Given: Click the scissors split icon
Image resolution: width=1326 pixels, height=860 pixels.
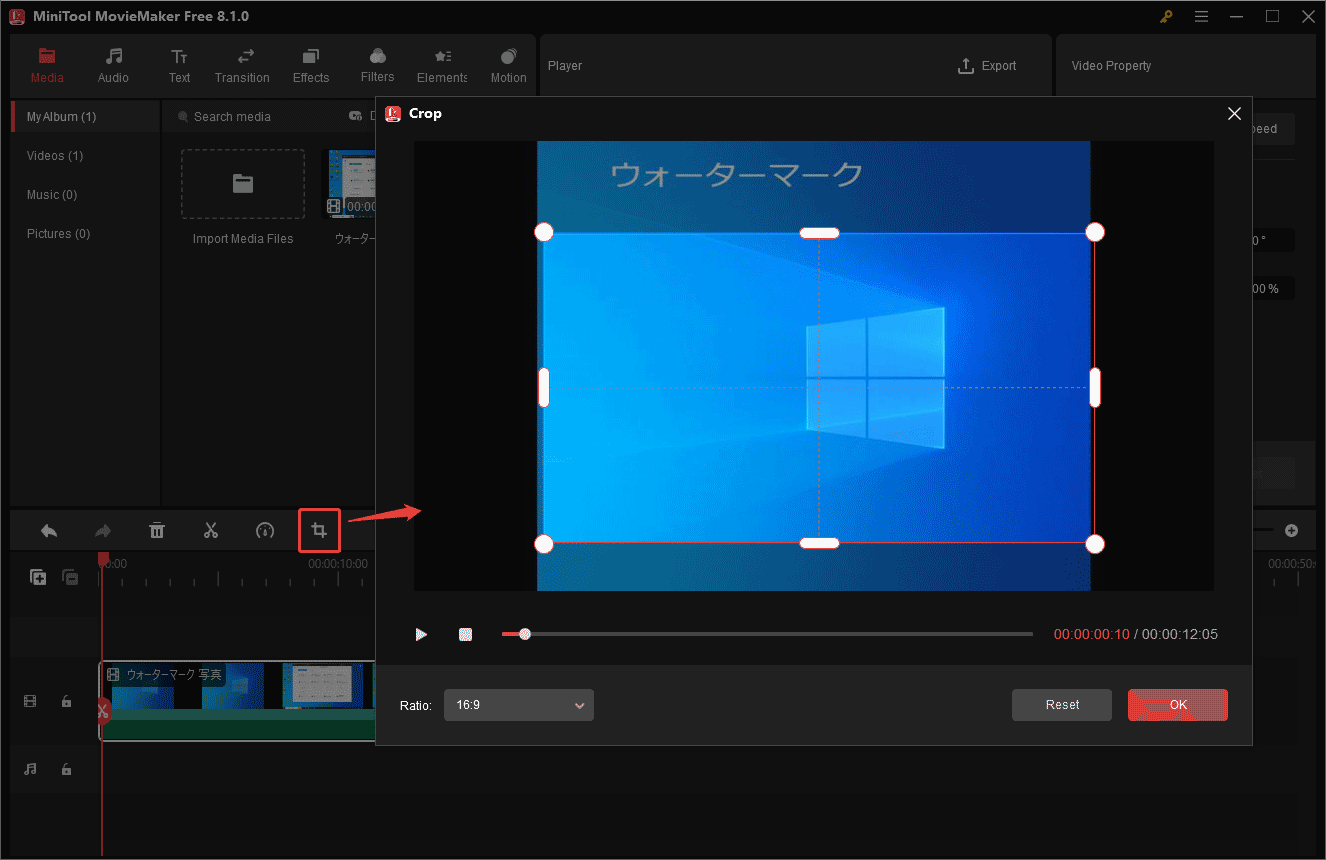Looking at the screenshot, I should tap(210, 531).
